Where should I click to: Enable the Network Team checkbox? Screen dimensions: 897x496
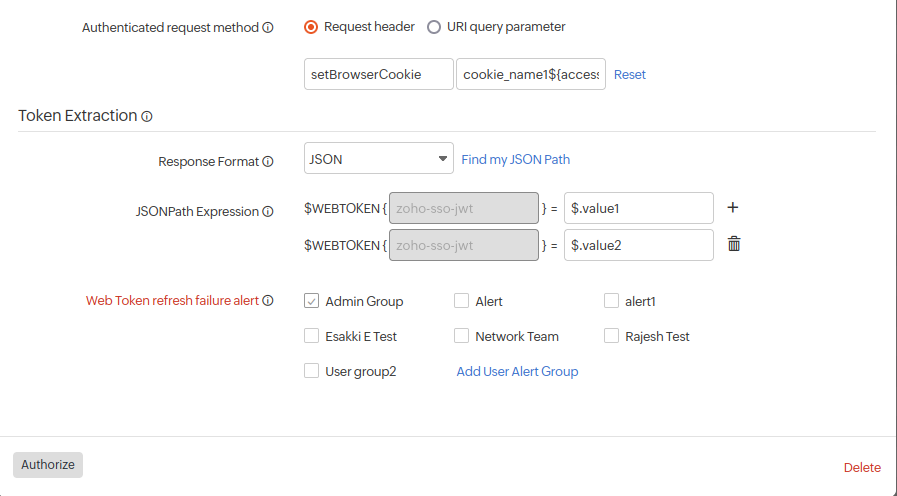[x=461, y=336]
